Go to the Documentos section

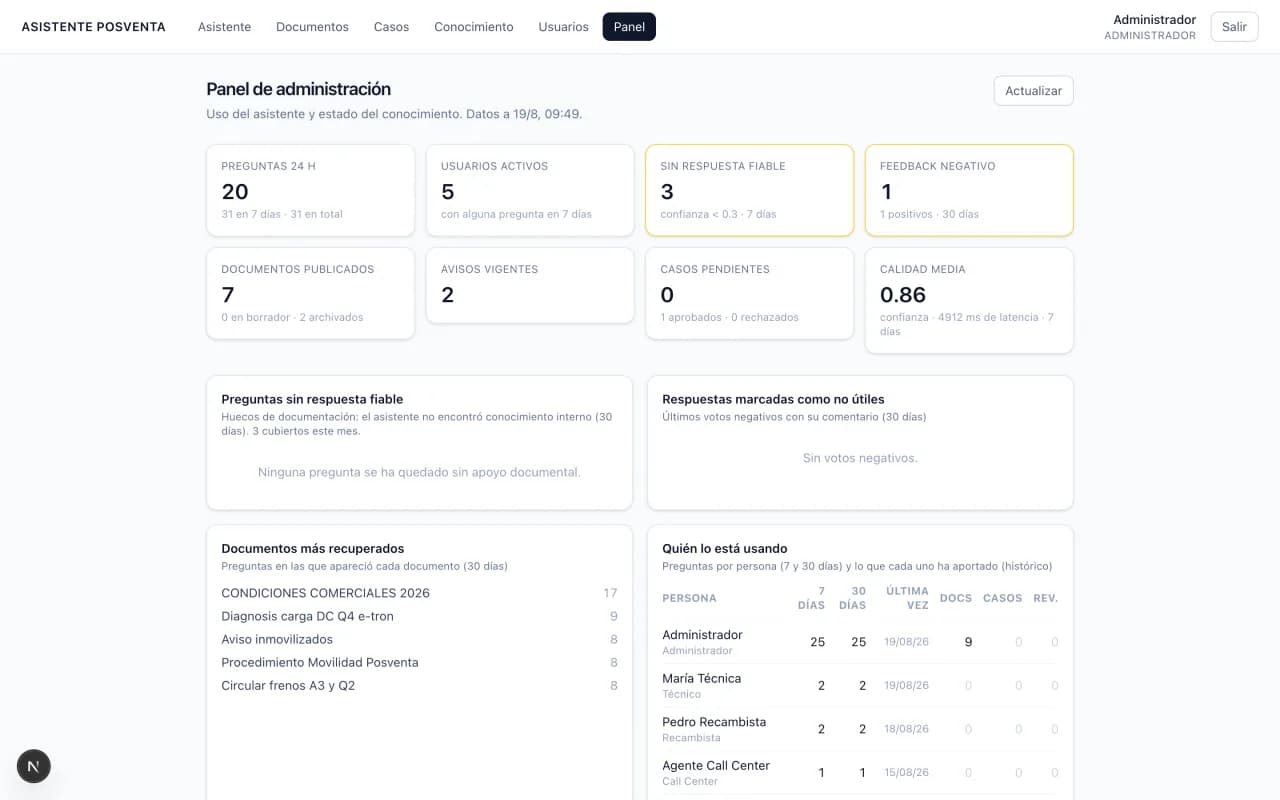click(312, 27)
